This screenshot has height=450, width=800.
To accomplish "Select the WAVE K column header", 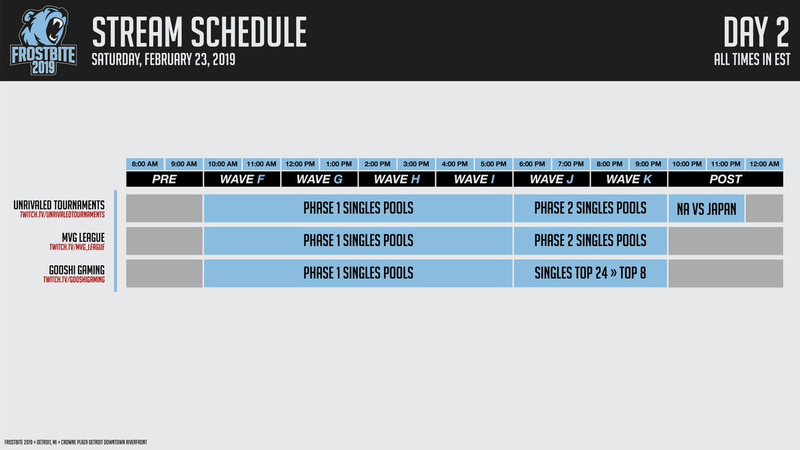I will point(629,179).
